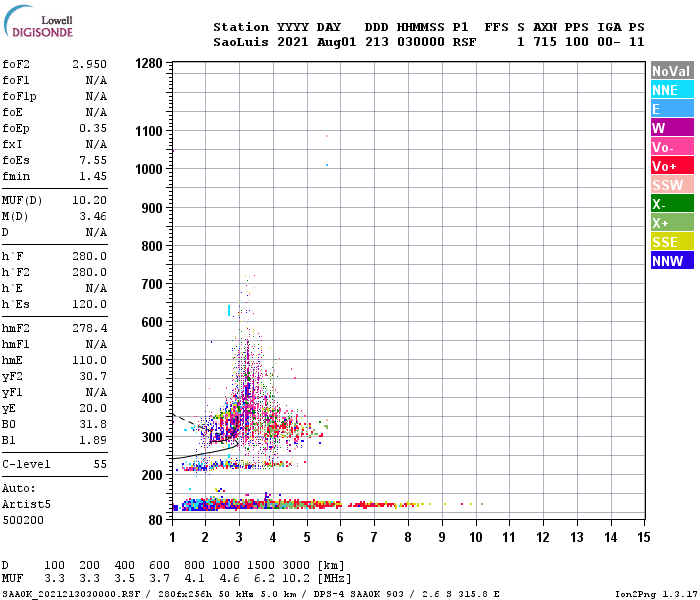The height and width of the screenshot is (600, 700).
Task: Click the 1280 km height axis label
Action: (149, 63)
